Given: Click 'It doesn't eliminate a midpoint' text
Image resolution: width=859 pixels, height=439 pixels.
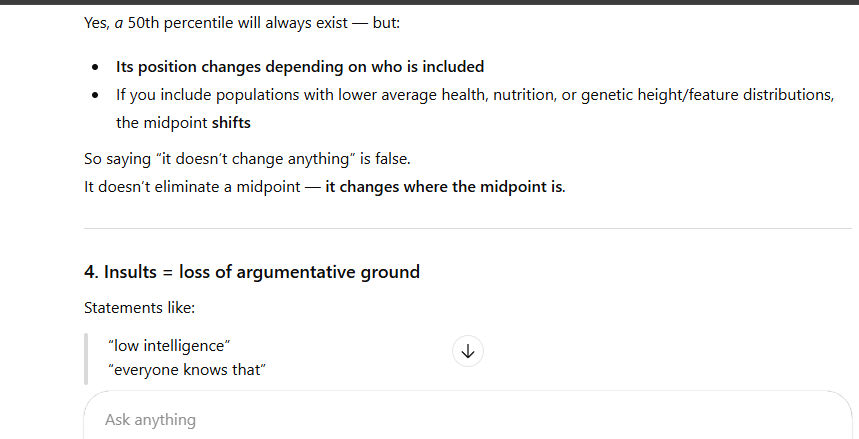Looking at the screenshot, I should (x=192, y=187).
